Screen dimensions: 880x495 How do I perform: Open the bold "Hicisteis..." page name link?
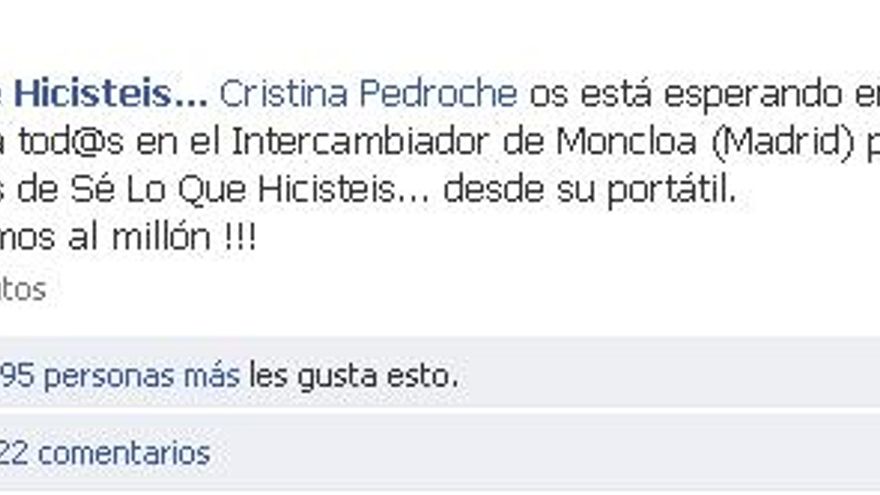[111, 93]
